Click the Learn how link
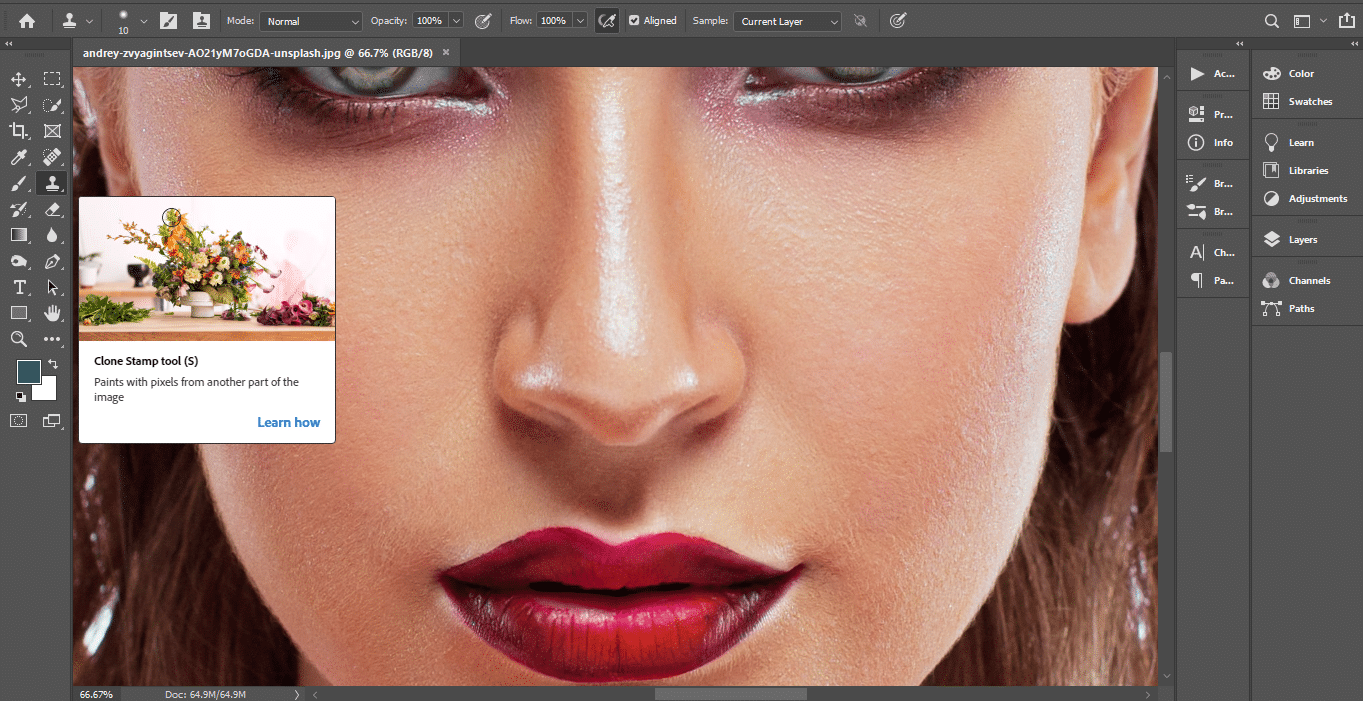1363x701 pixels. click(x=288, y=422)
